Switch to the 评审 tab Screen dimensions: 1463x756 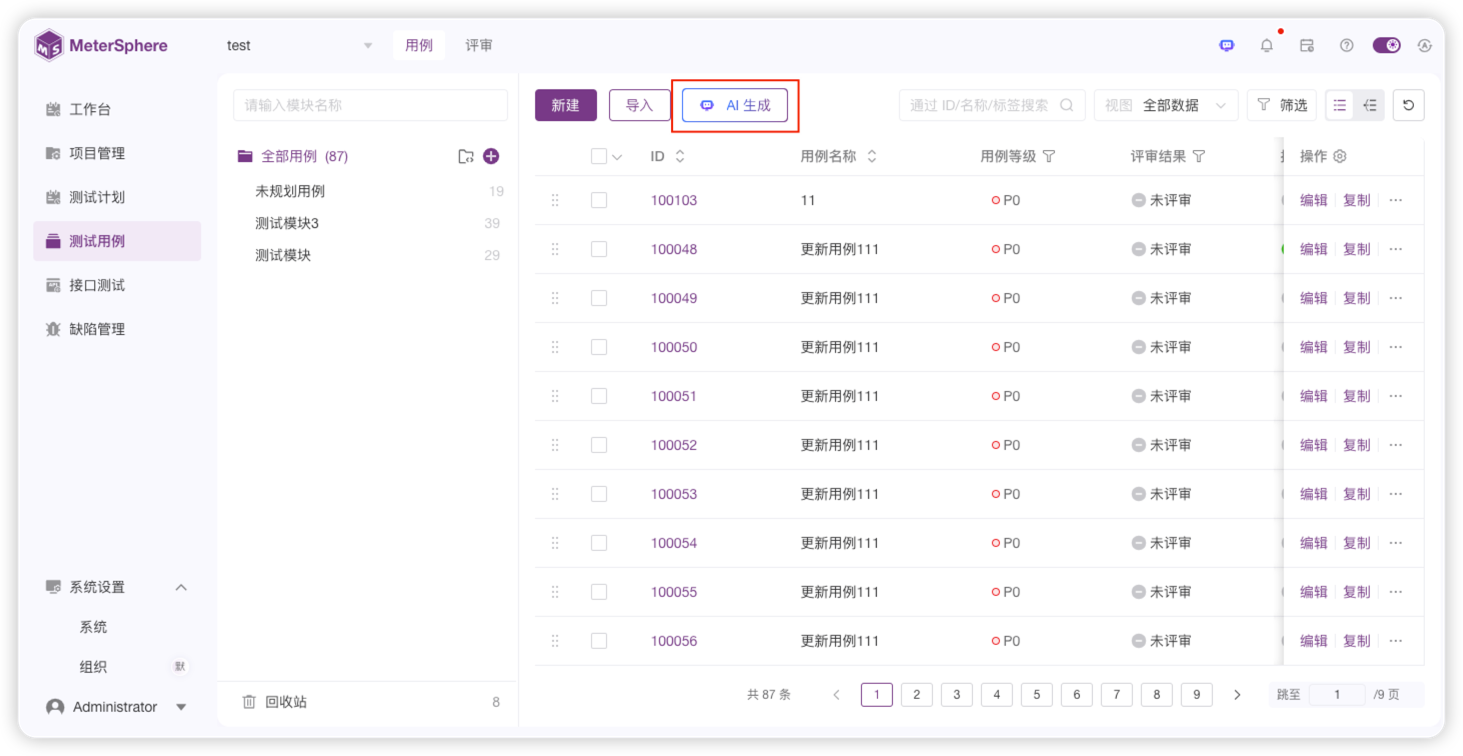click(x=479, y=45)
